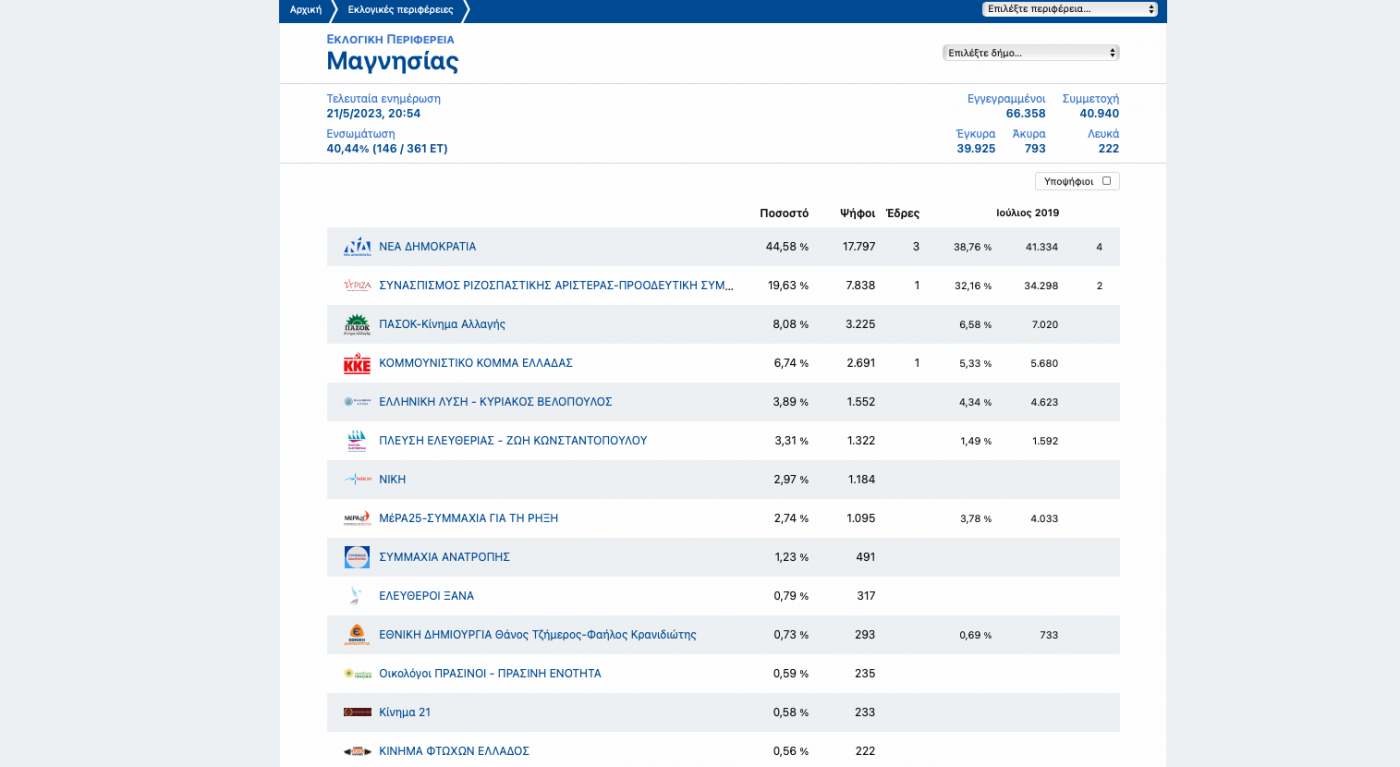The height and width of the screenshot is (767, 1400).
Task: Click the Εγγεγραμμένοι label
Action: [x=1006, y=99]
